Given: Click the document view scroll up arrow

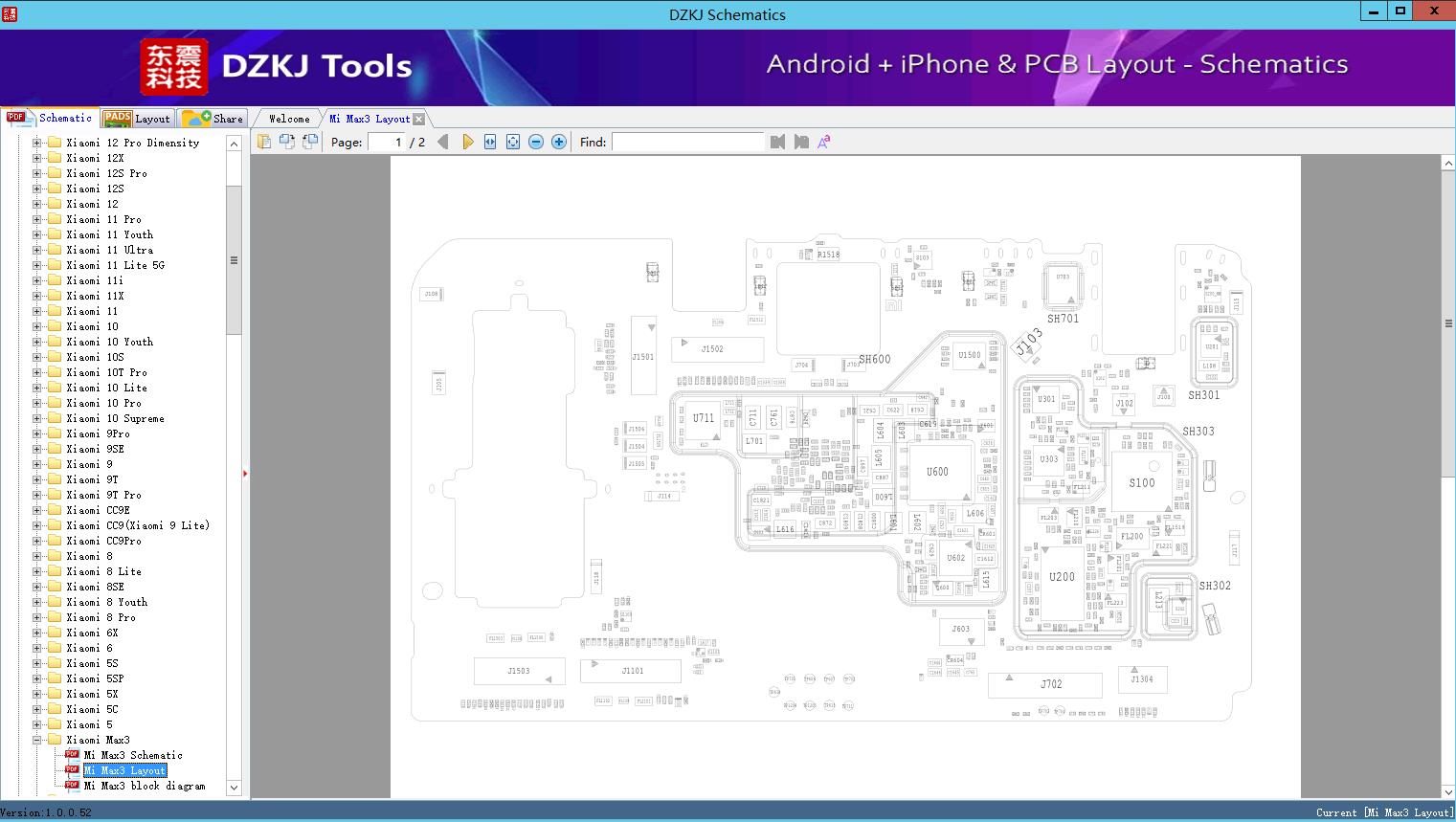Looking at the screenshot, I should coord(1448,164).
